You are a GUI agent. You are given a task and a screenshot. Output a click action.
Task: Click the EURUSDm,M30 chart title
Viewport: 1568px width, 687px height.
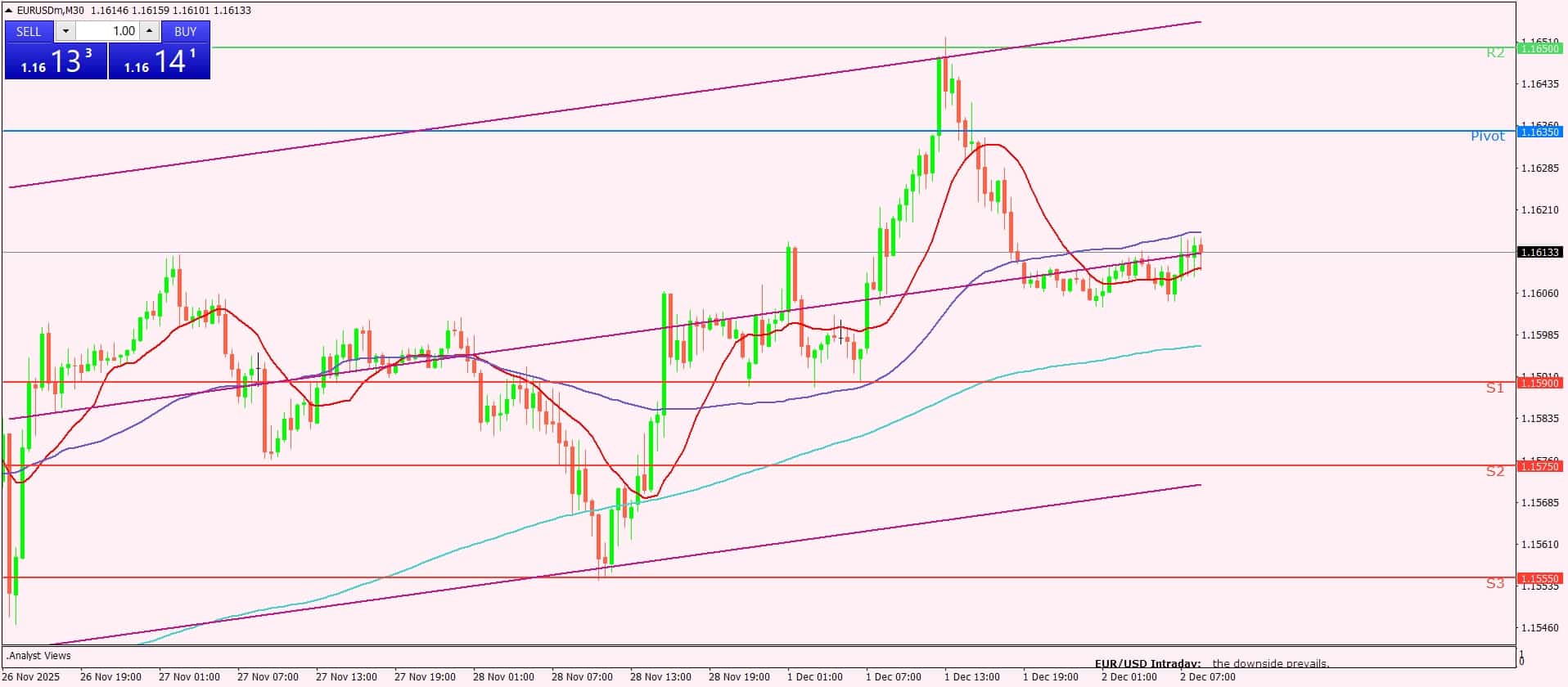pos(51,11)
